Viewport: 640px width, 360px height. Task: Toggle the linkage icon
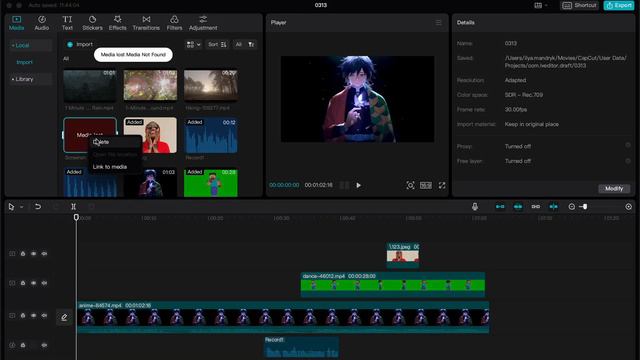(536, 207)
